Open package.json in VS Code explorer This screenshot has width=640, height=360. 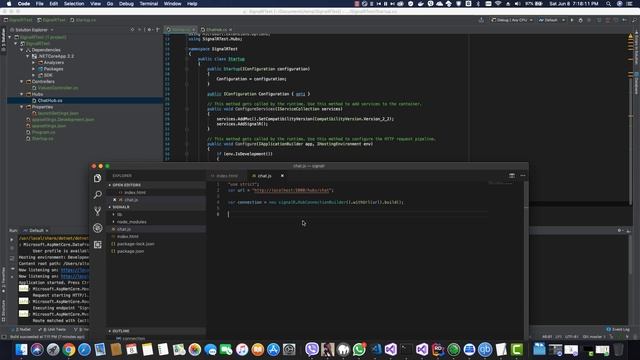click(x=130, y=251)
